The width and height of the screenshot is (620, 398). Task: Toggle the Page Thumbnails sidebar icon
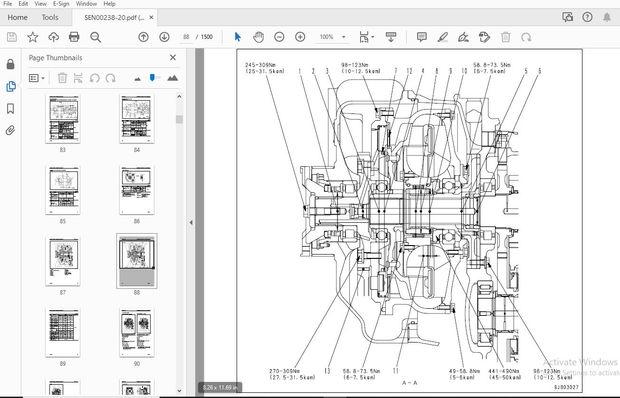coord(11,86)
